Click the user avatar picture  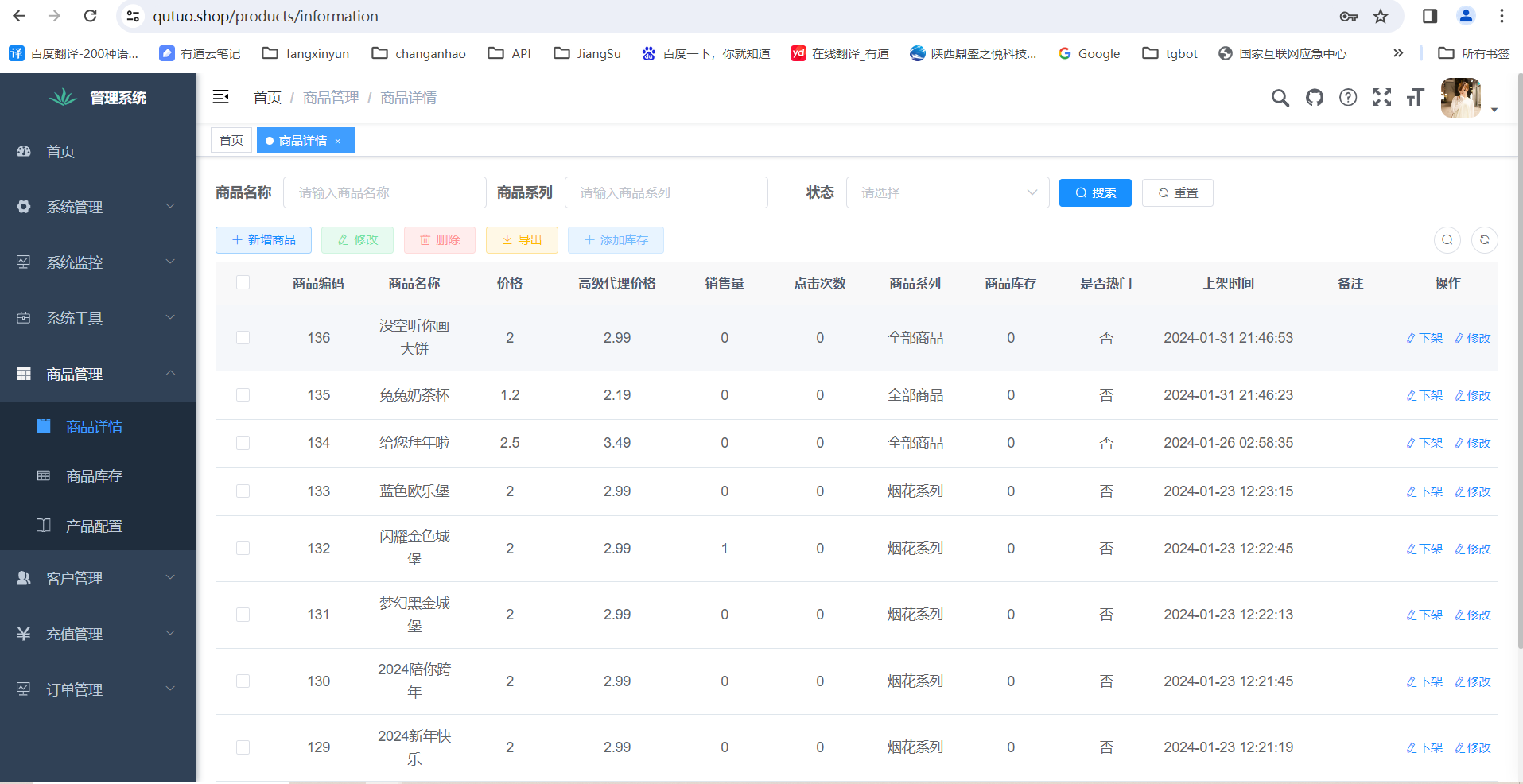(x=1461, y=98)
